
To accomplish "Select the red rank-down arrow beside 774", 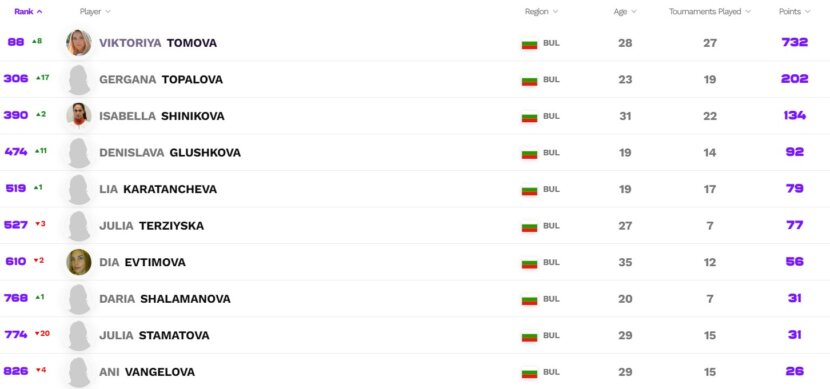I will (x=38, y=334).
